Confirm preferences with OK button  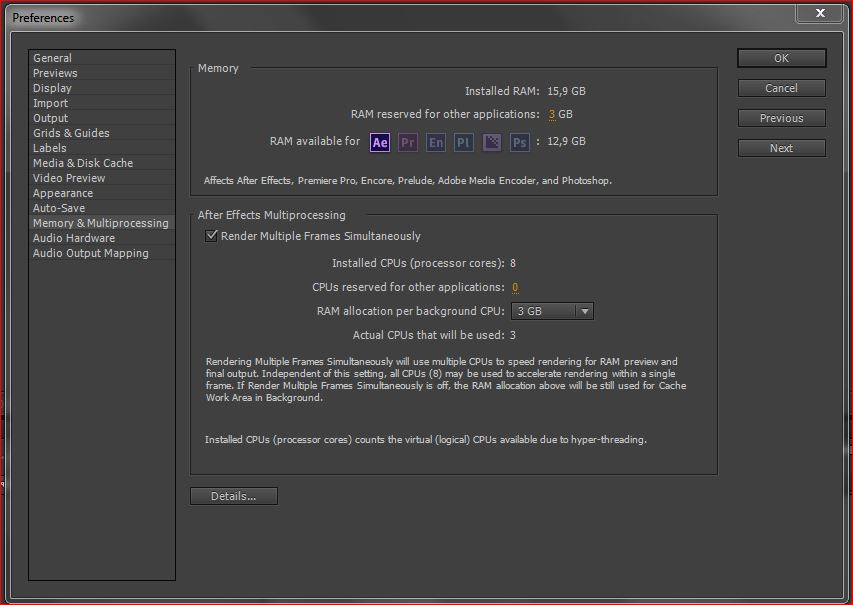[782, 58]
